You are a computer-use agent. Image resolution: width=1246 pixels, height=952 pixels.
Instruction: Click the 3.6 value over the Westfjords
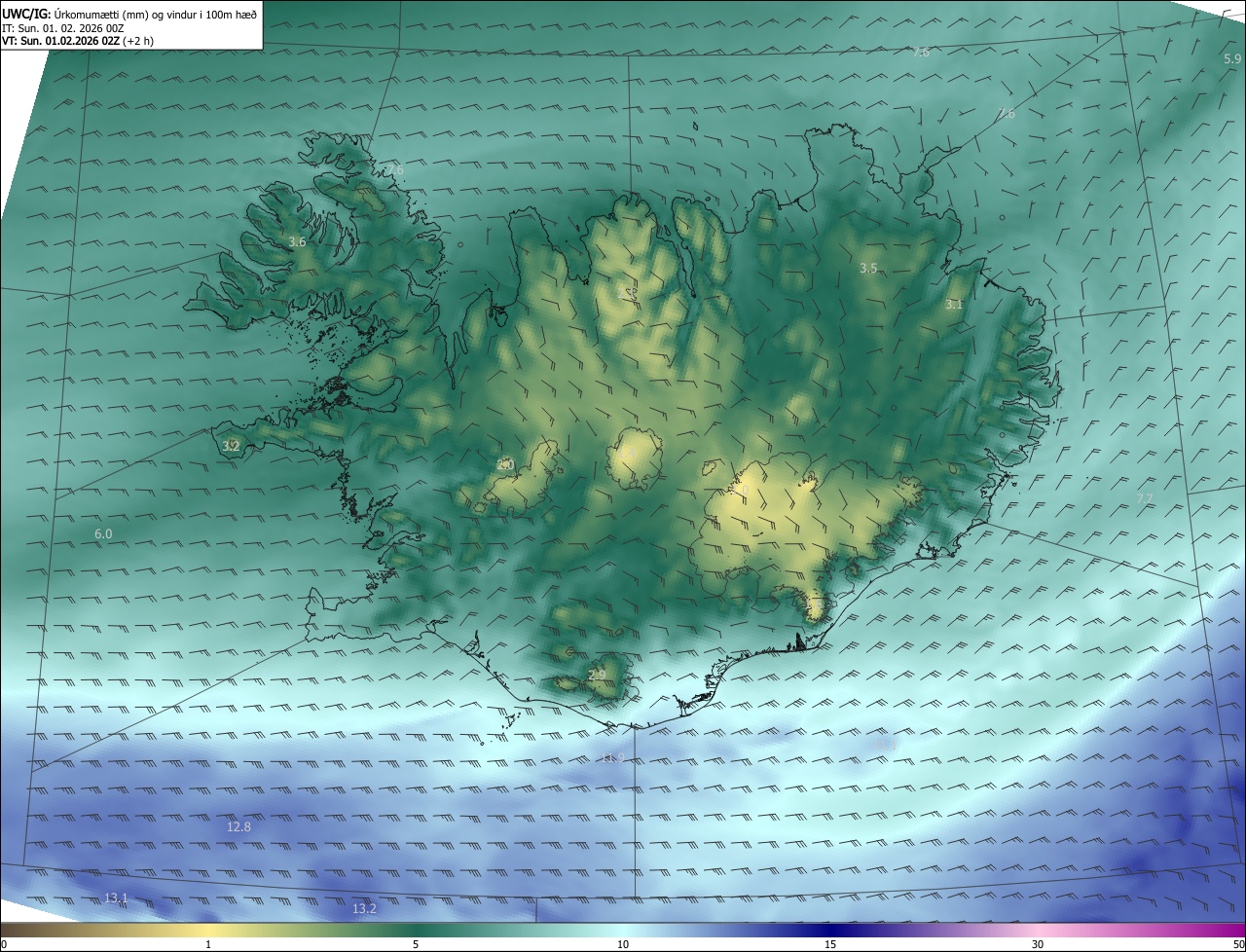(297, 241)
